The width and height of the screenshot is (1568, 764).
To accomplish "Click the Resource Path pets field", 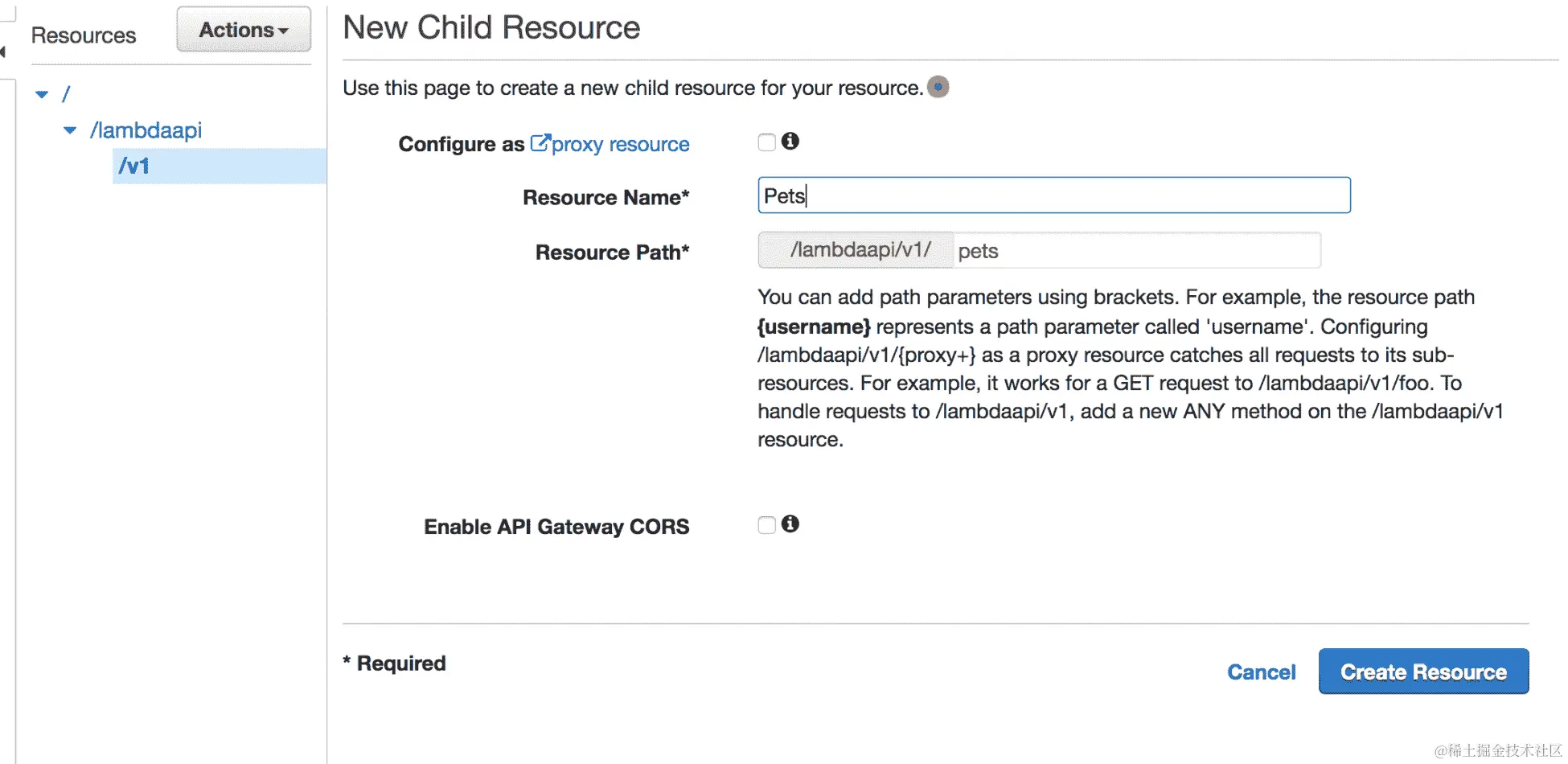I will [x=1136, y=251].
